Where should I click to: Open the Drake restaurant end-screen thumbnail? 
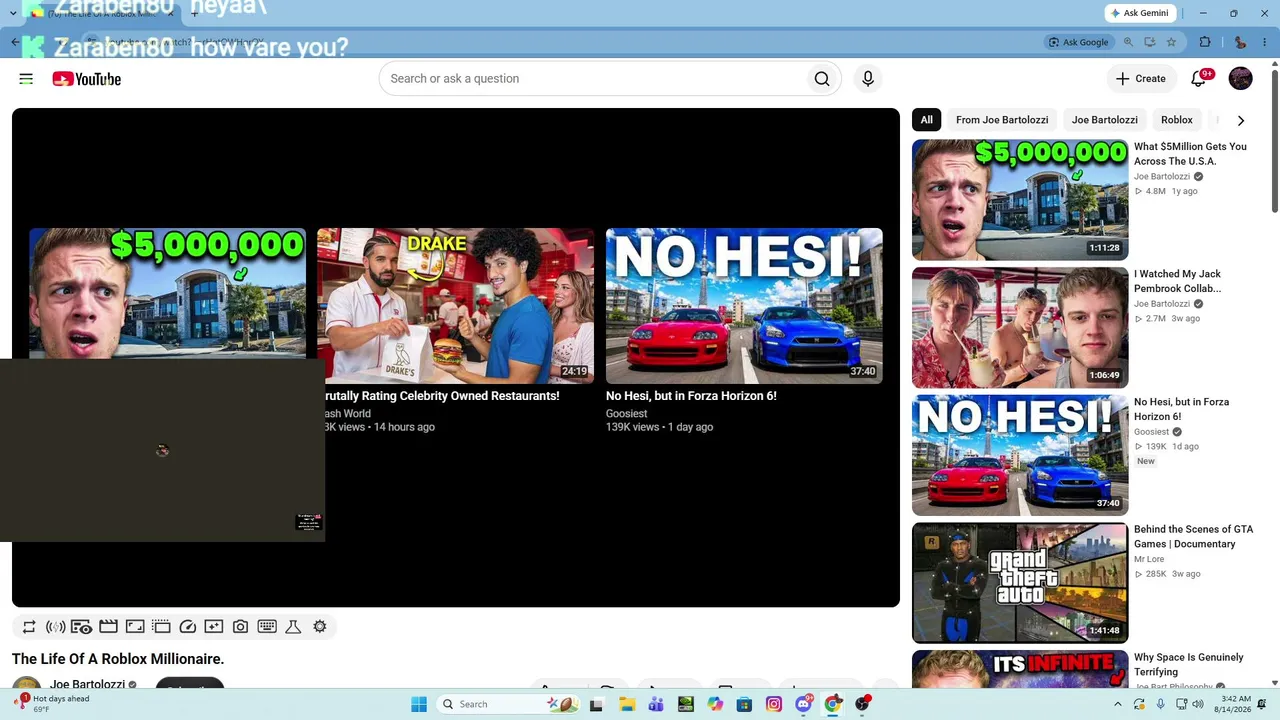(455, 306)
